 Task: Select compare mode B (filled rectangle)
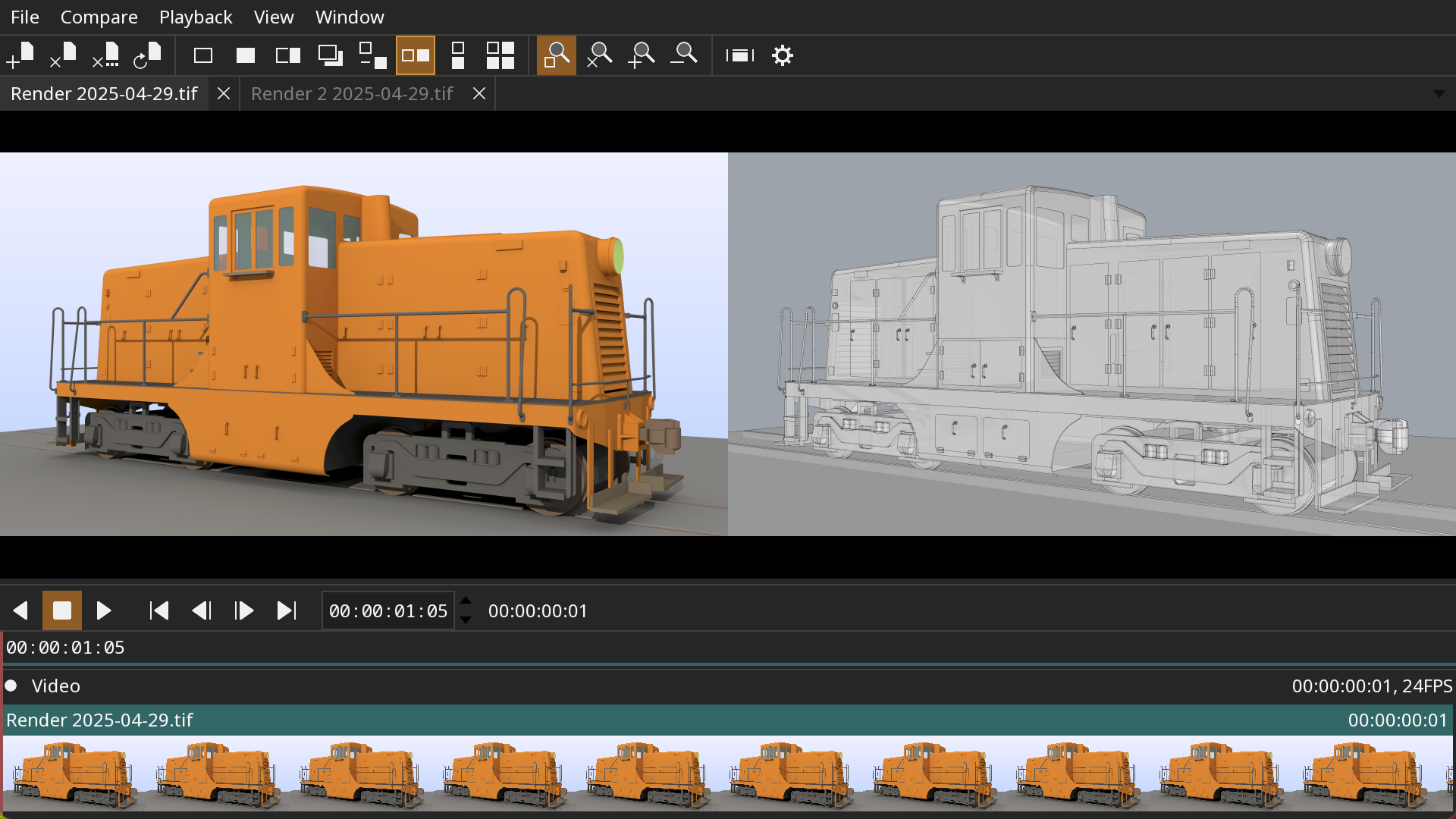pyautogui.click(x=246, y=55)
